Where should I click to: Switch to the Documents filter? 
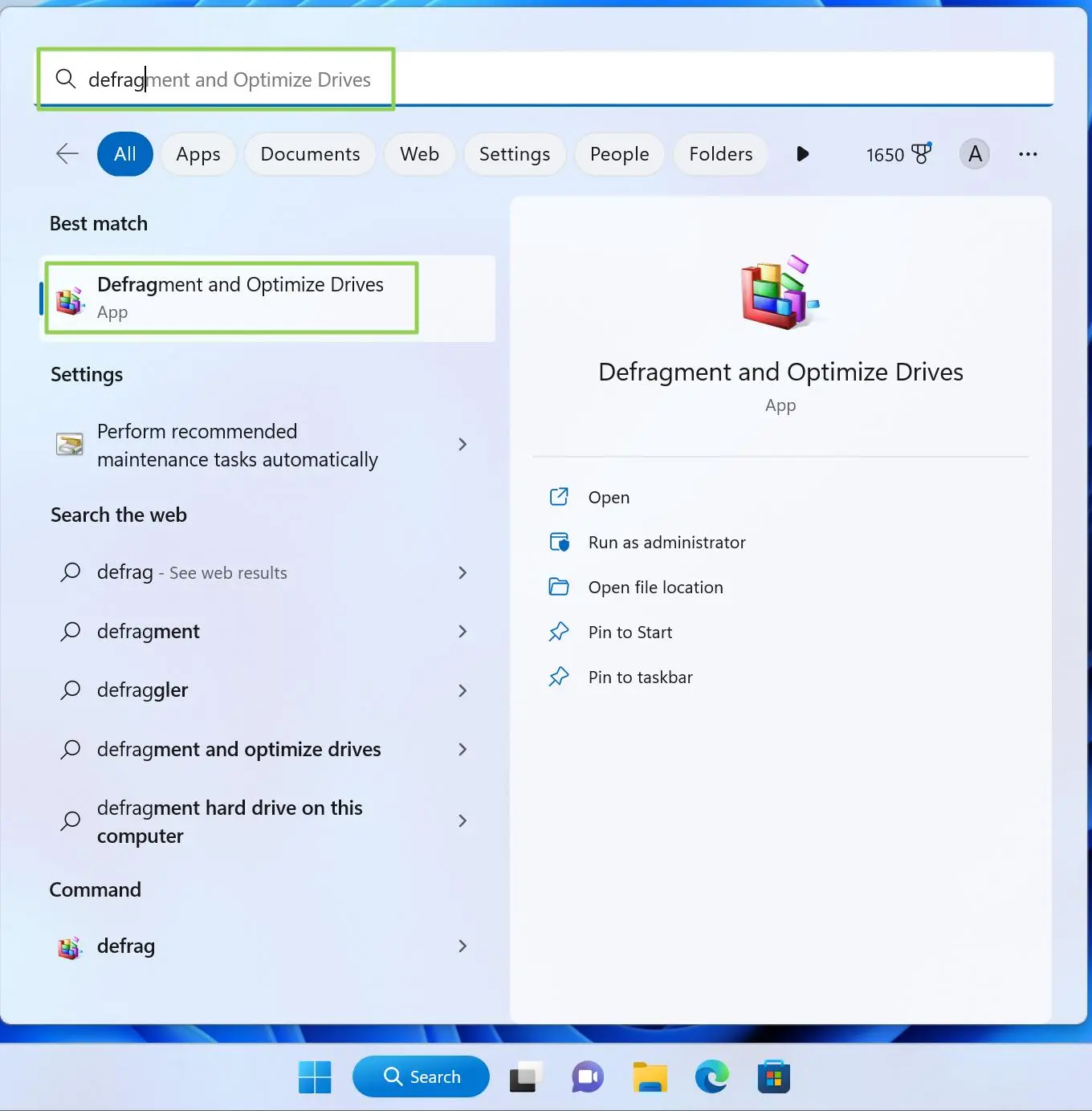click(310, 153)
